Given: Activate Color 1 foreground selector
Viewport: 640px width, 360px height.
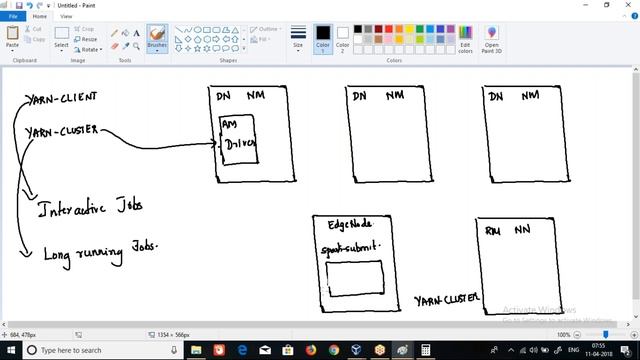Looking at the screenshot, I should click(323, 39).
